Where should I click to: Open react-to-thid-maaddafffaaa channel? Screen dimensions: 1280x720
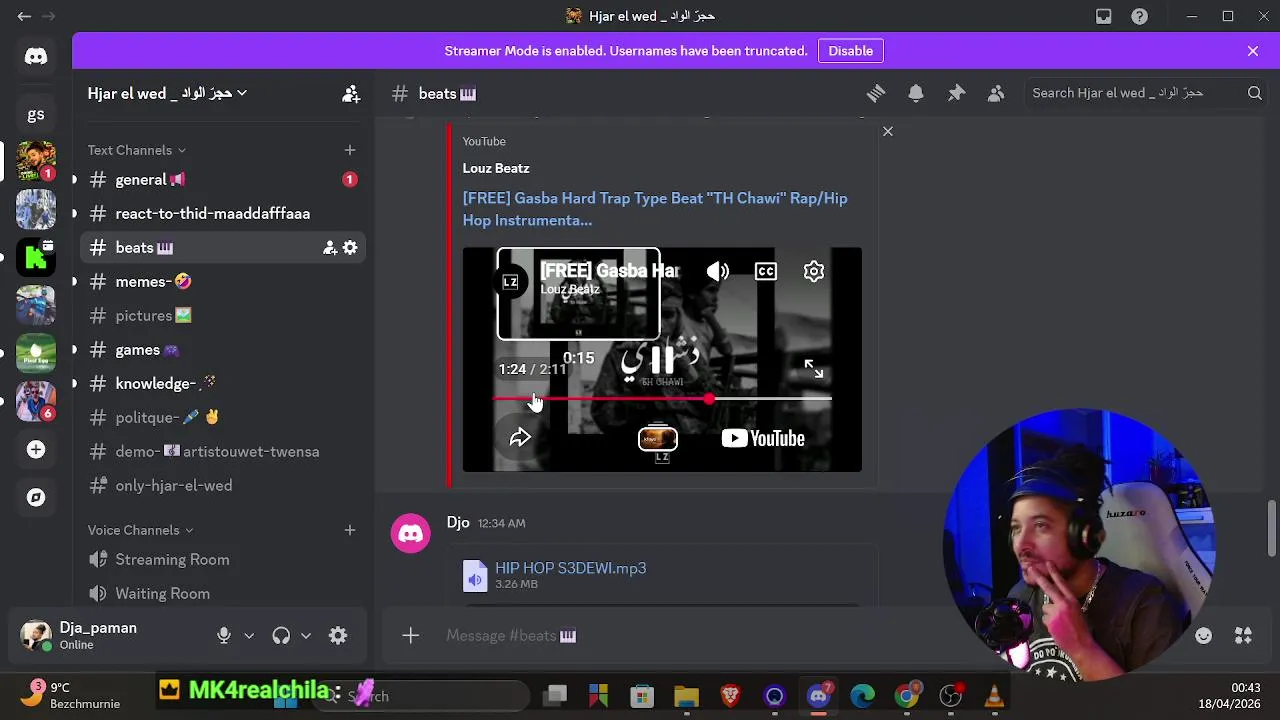(x=222, y=214)
